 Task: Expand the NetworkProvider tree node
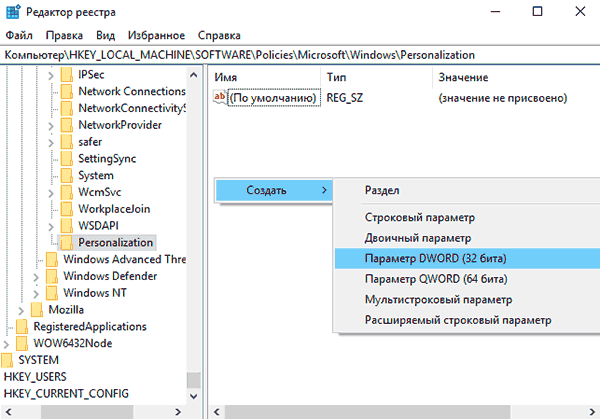(x=51, y=126)
